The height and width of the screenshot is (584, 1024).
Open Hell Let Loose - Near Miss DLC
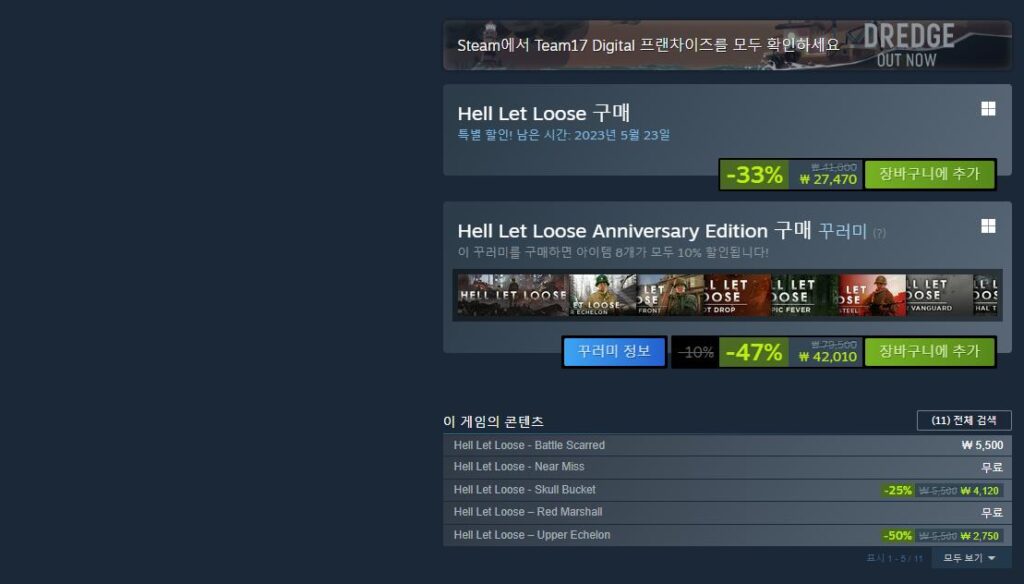click(x=727, y=467)
